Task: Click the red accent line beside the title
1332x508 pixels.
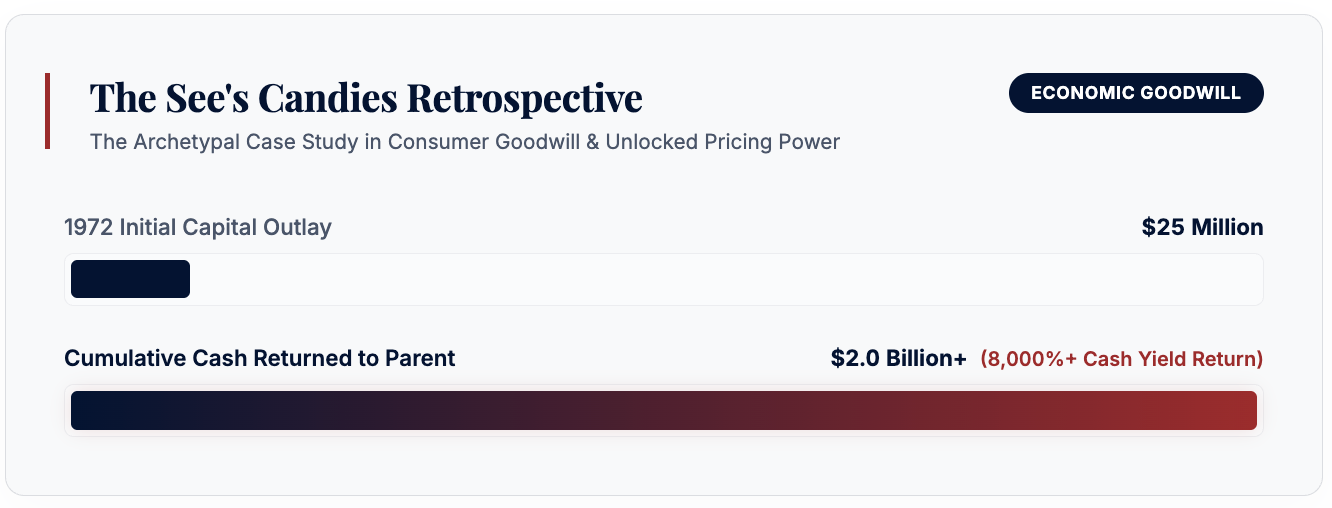Action: (x=47, y=111)
